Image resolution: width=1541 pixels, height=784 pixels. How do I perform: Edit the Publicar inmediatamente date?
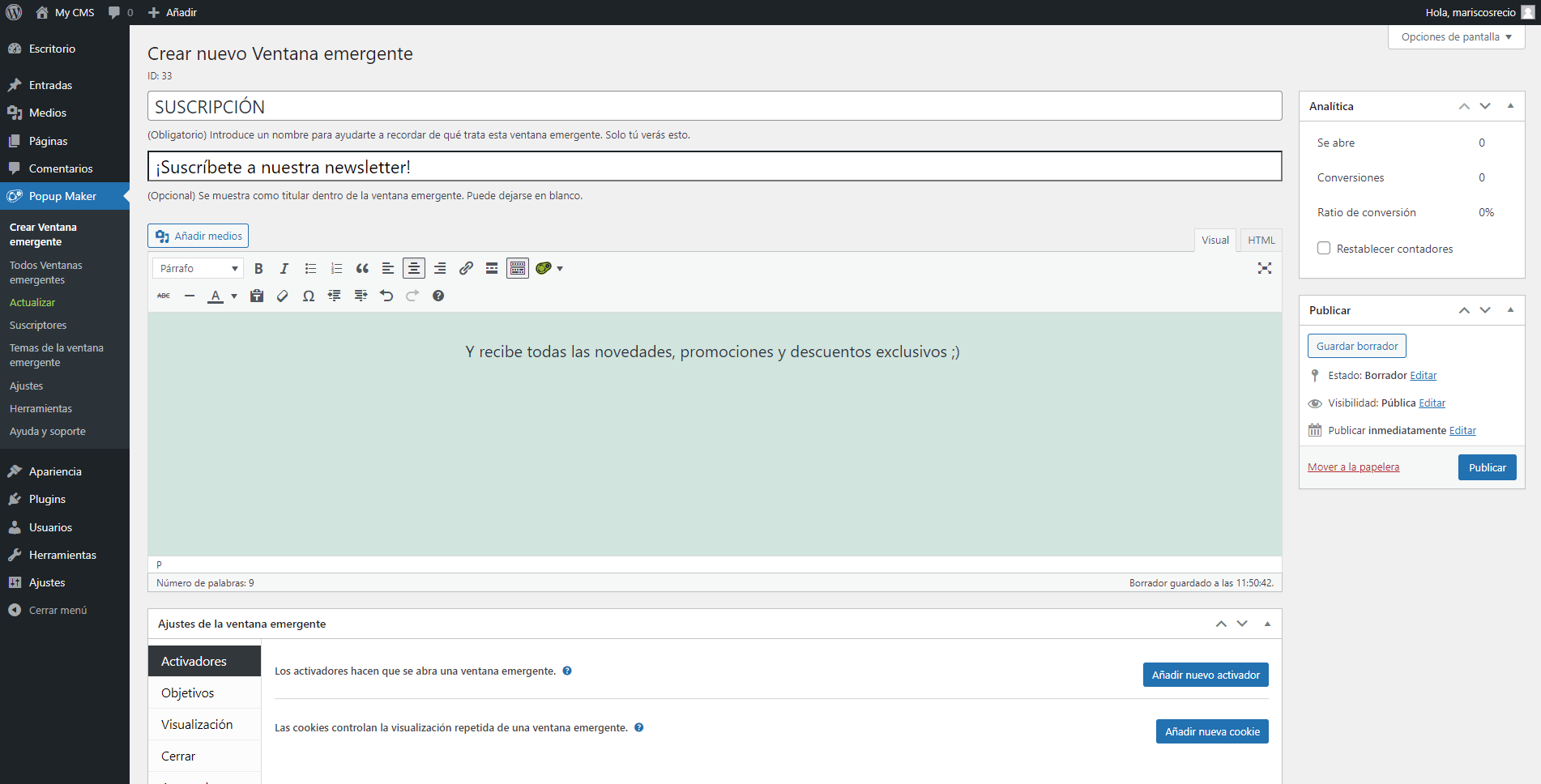pos(1462,430)
